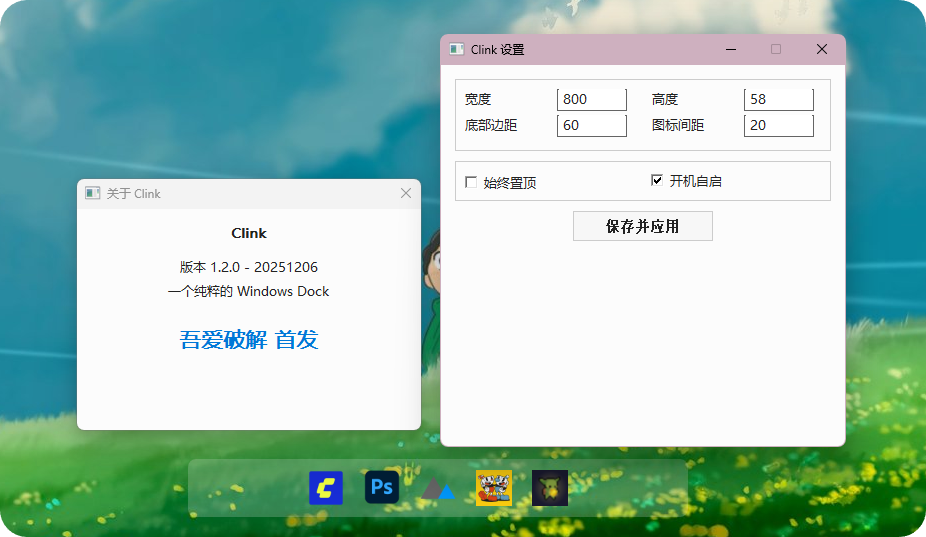Click the 图标间距 field with value 20
Screen dimensions: 926x537
coord(778,125)
